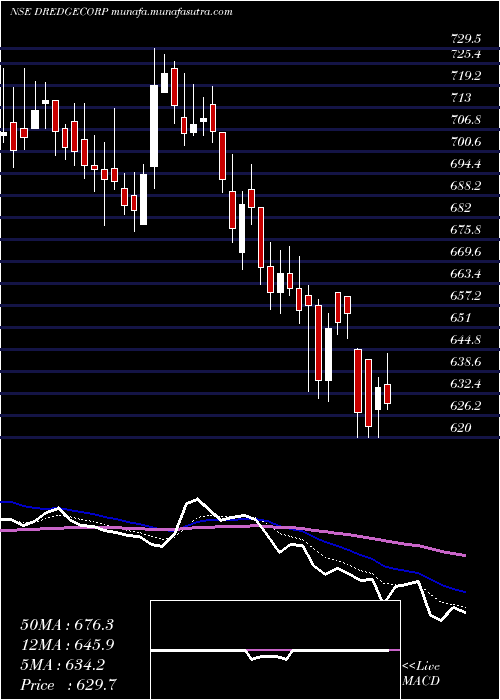The width and height of the screenshot is (500, 700).
Task: Click the 12MA : 645.9 readout
Action: coord(67,645)
